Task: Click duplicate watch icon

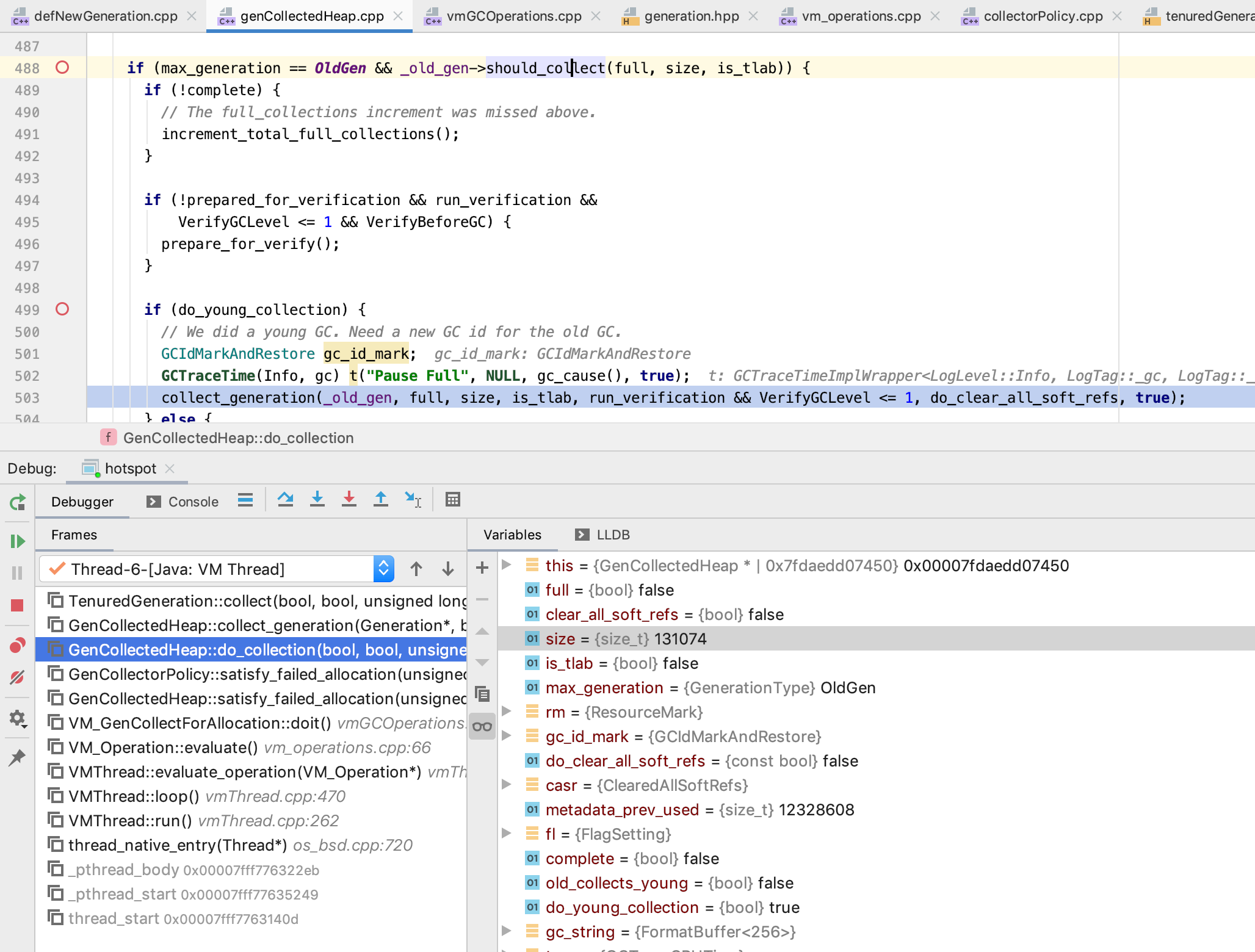Action: 482,694
